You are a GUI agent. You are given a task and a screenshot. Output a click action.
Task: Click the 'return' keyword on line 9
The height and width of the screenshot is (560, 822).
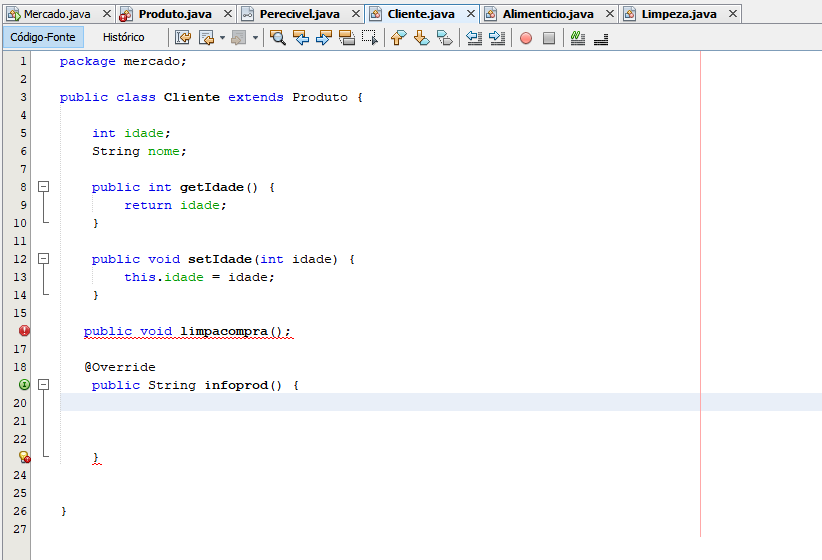click(x=148, y=205)
